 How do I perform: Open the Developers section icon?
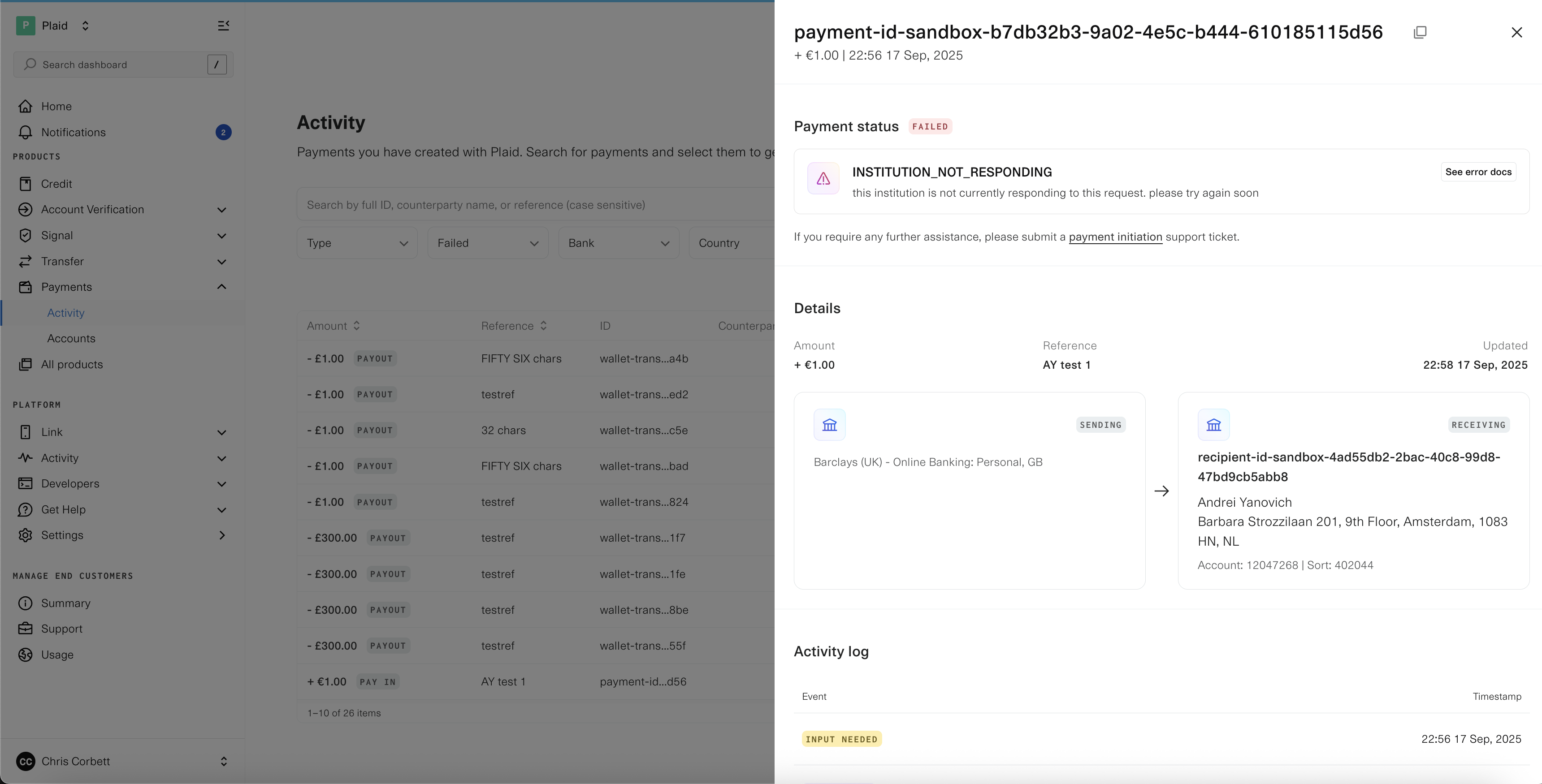point(26,483)
